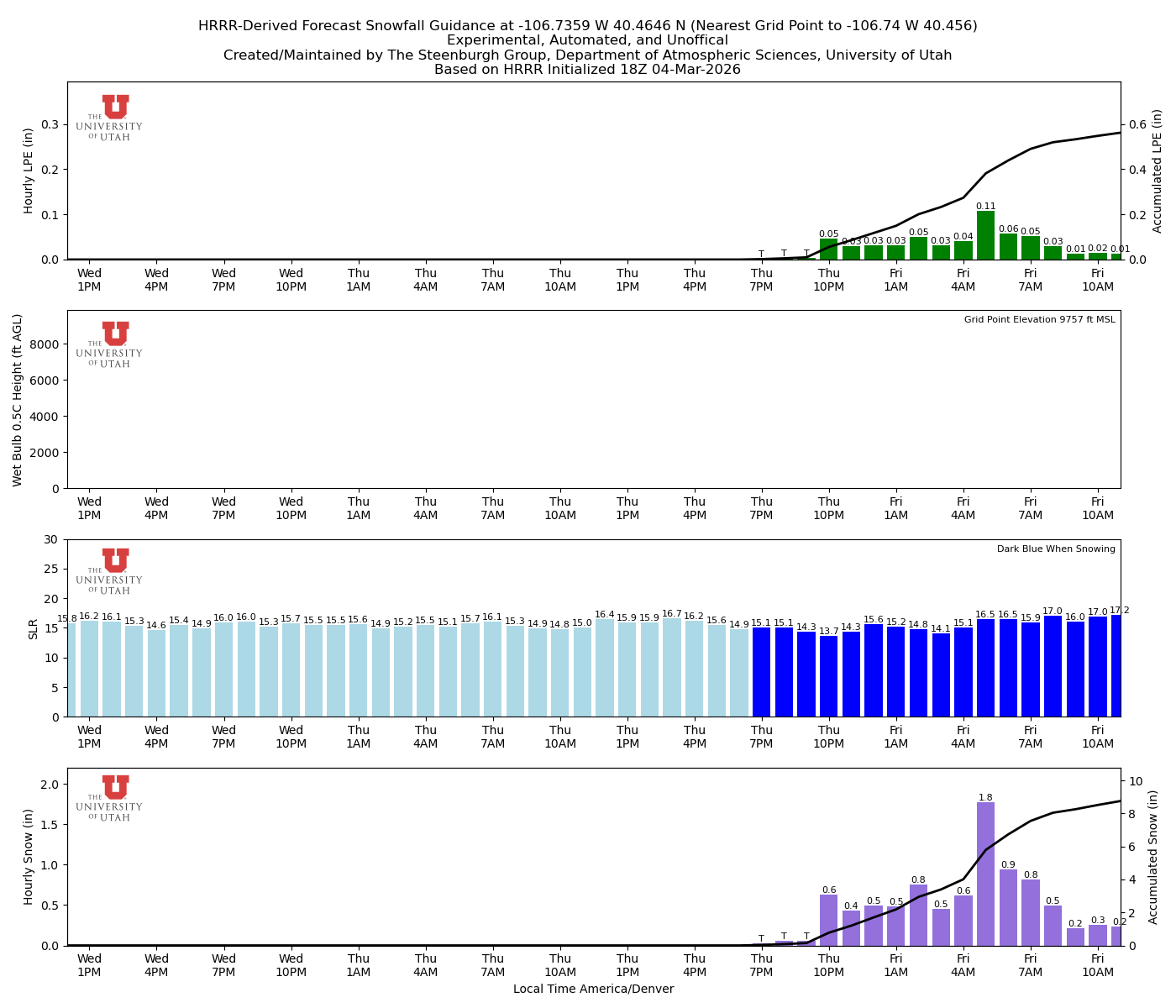
Task: Toggle the Grid Point Elevation annotation
Action: pyautogui.click(x=1039, y=319)
